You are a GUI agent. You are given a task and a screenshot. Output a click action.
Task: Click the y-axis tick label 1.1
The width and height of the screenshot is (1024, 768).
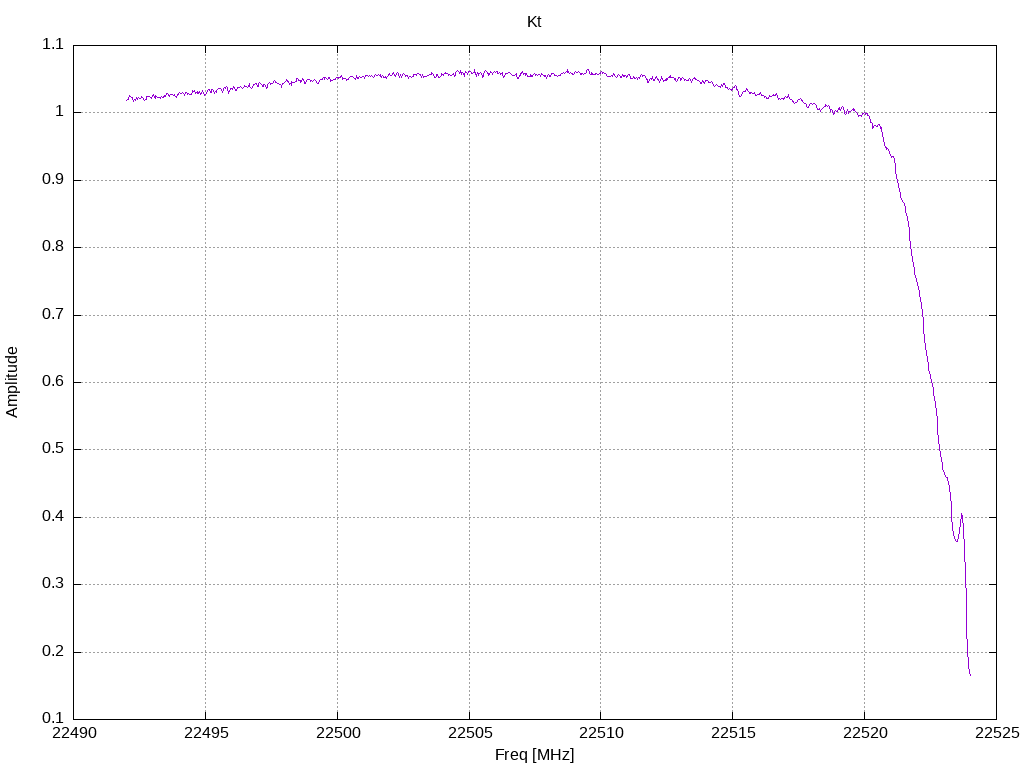(x=53, y=44)
